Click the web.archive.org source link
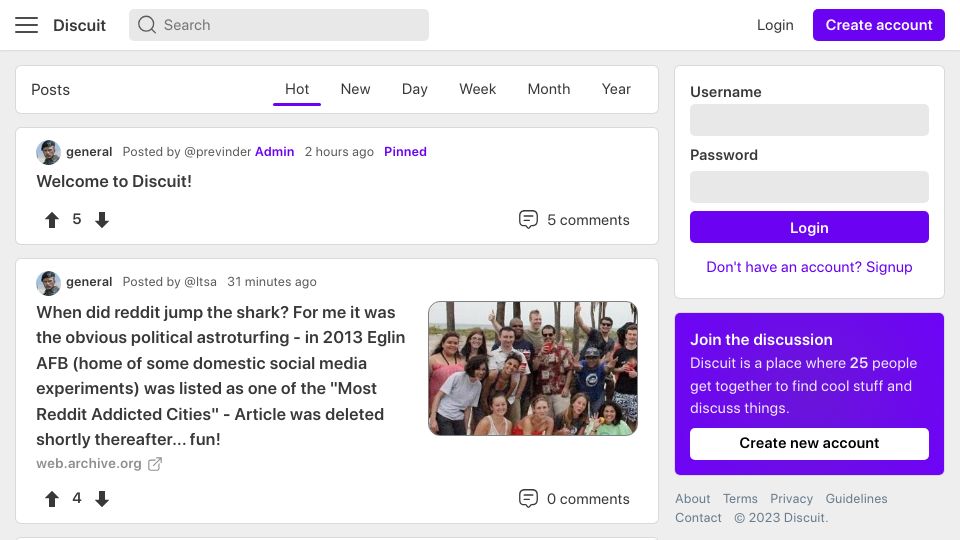 click(89, 463)
